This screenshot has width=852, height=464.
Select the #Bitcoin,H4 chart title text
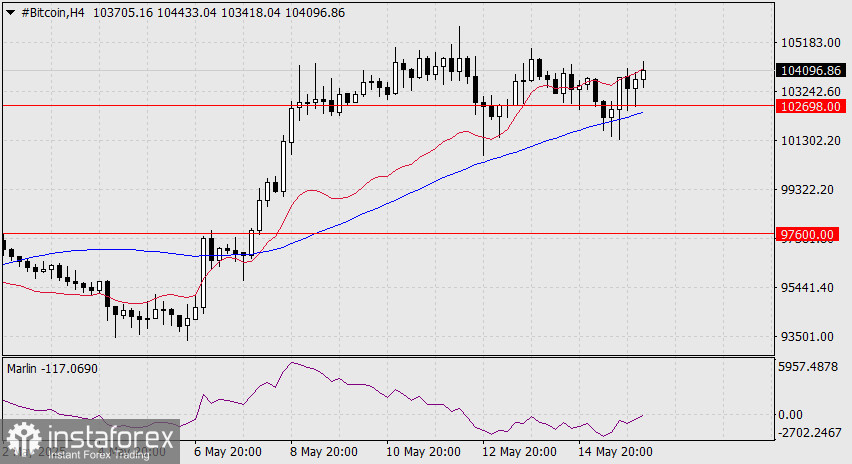point(52,12)
